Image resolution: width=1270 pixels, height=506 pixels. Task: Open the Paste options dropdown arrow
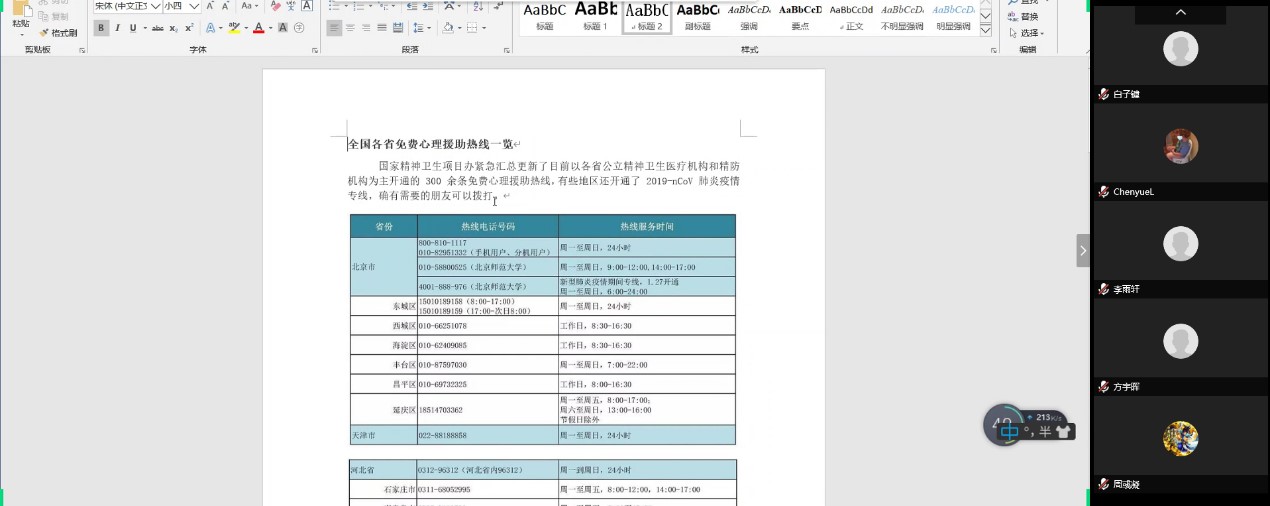(x=21, y=35)
